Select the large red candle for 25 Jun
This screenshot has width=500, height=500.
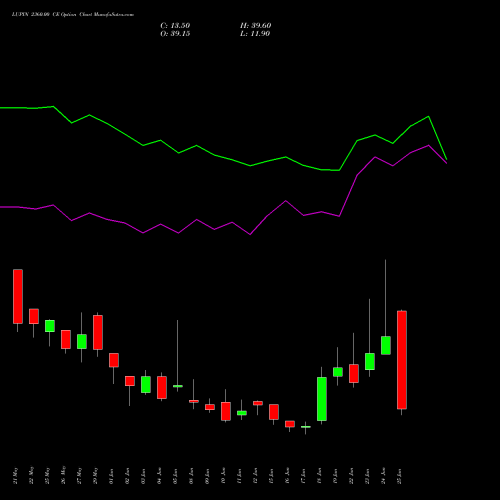tap(402, 360)
